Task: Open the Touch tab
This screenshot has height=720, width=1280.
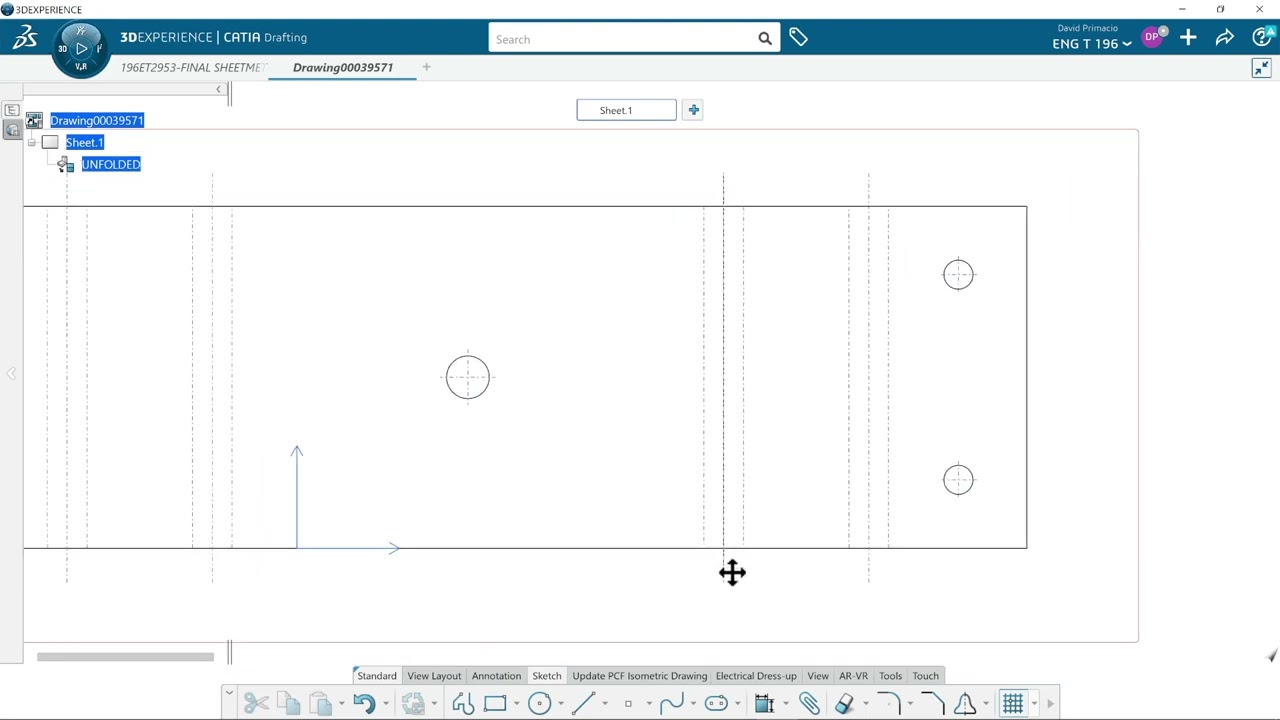Action: (926, 676)
